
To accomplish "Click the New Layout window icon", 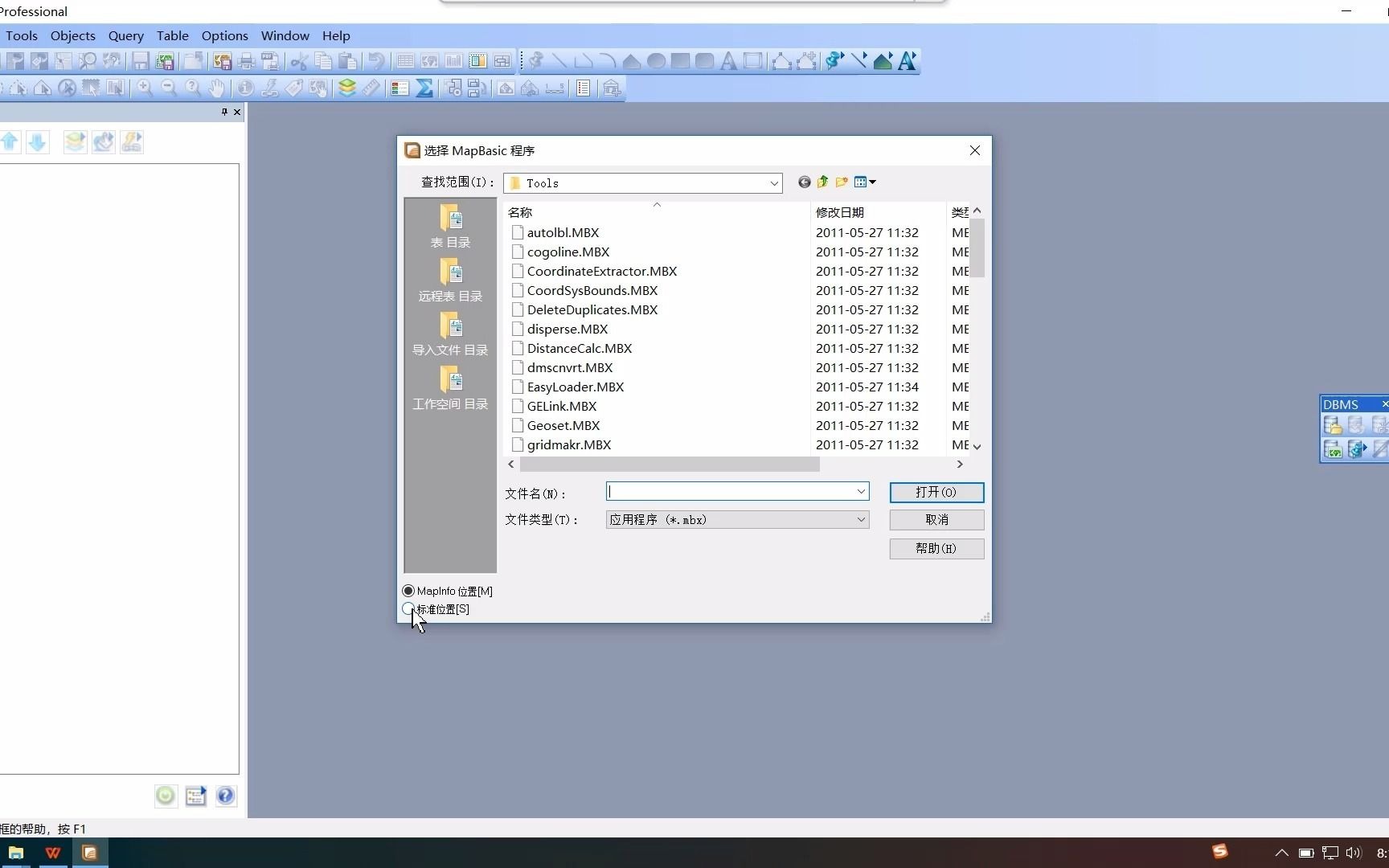I will (x=477, y=61).
